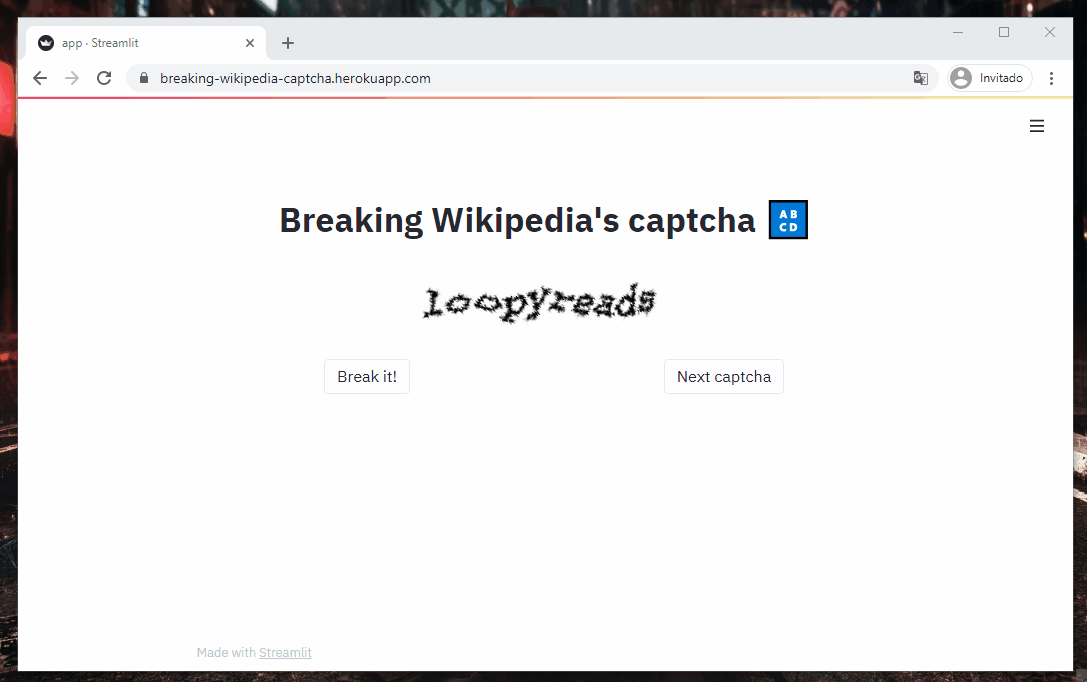
Task: Click the Breaking Wikipedia's captcha heading
Action: 517,220
